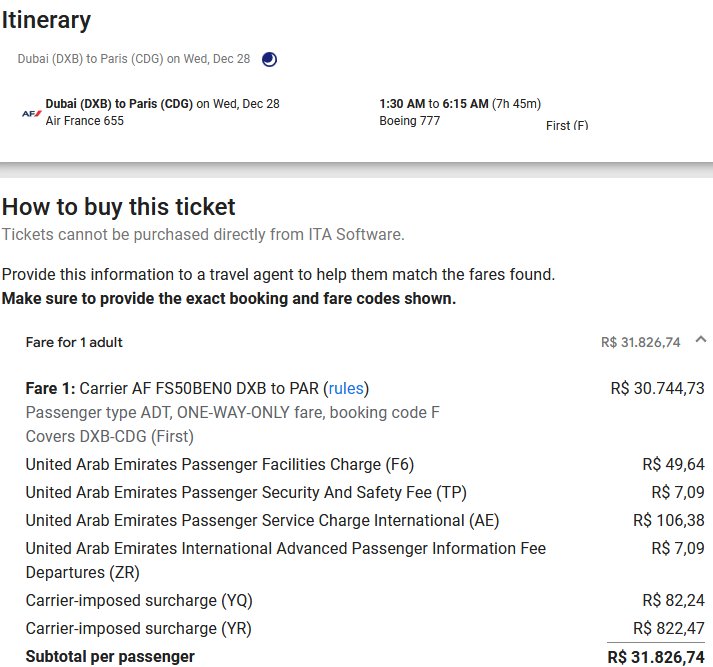Click the Air France airline logo
Image resolution: width=713 pixels, height=667 pixels.
point(32,113)
